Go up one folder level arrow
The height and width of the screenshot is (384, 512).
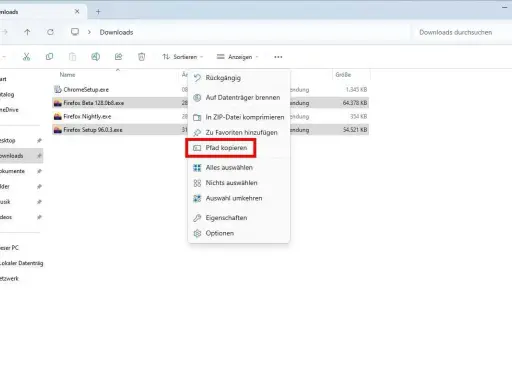[27, 32]
